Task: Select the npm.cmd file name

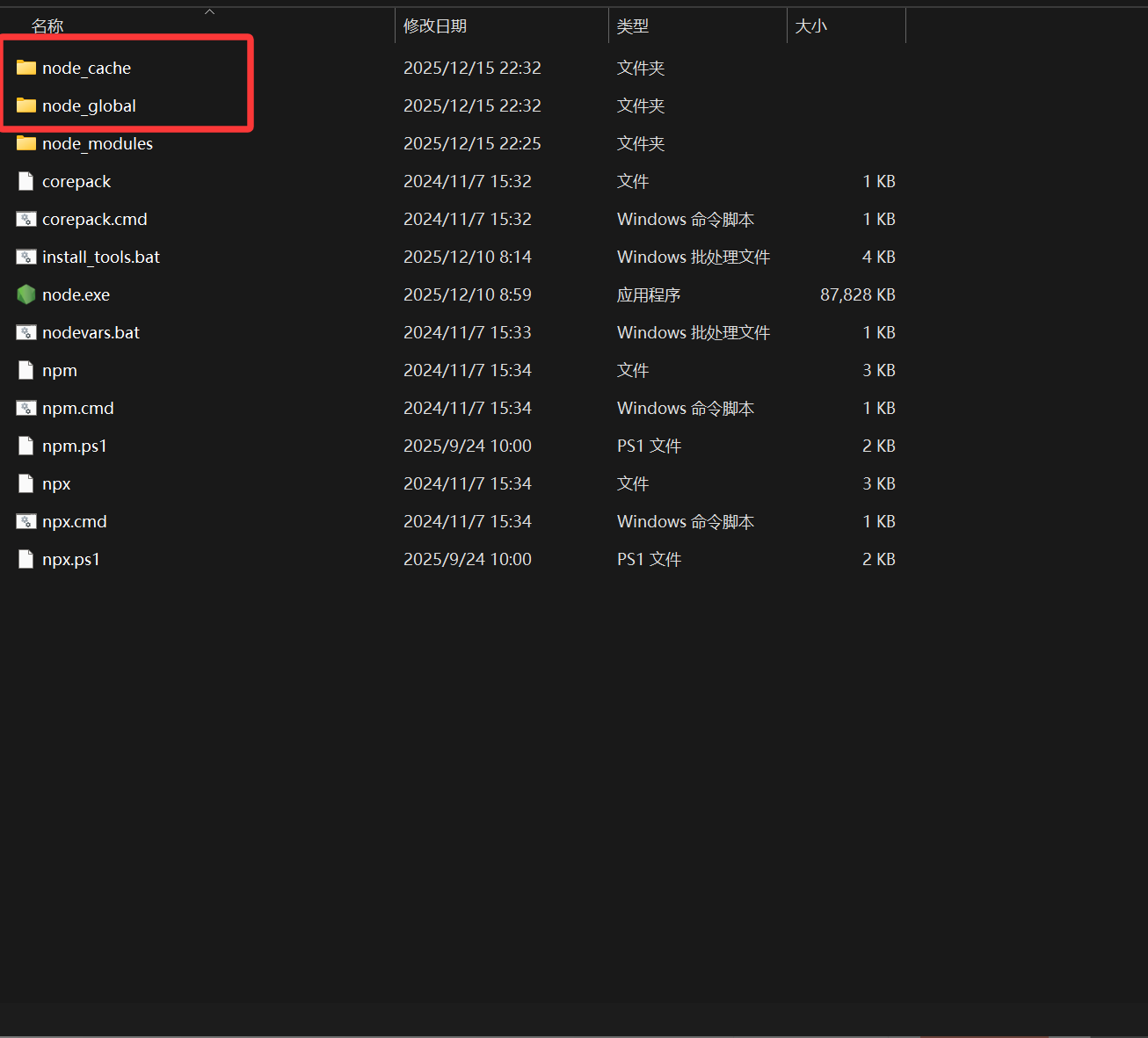Action: click(x=78, y=408)
